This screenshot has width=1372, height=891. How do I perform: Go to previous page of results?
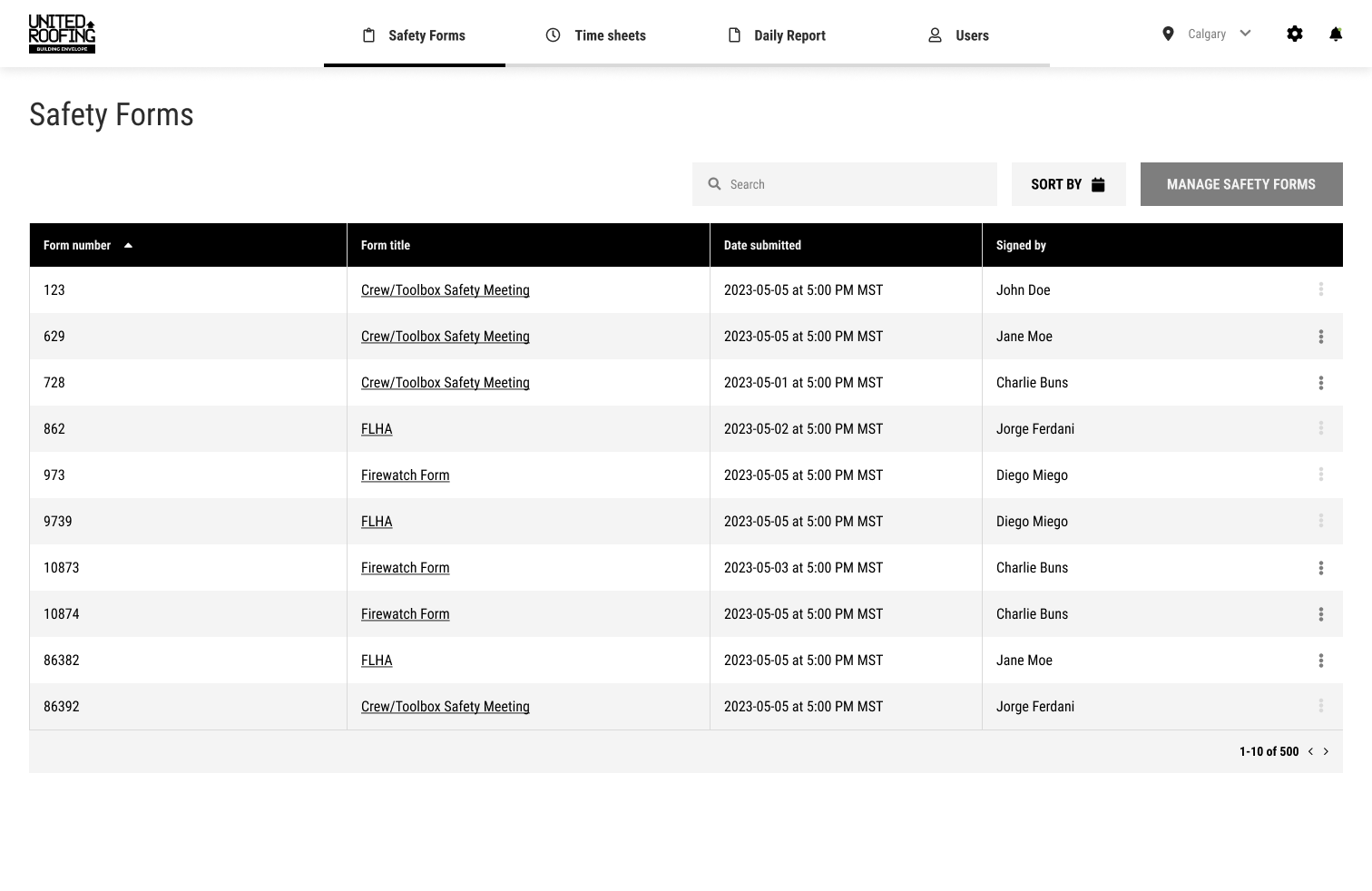(x=1310, y=751)
